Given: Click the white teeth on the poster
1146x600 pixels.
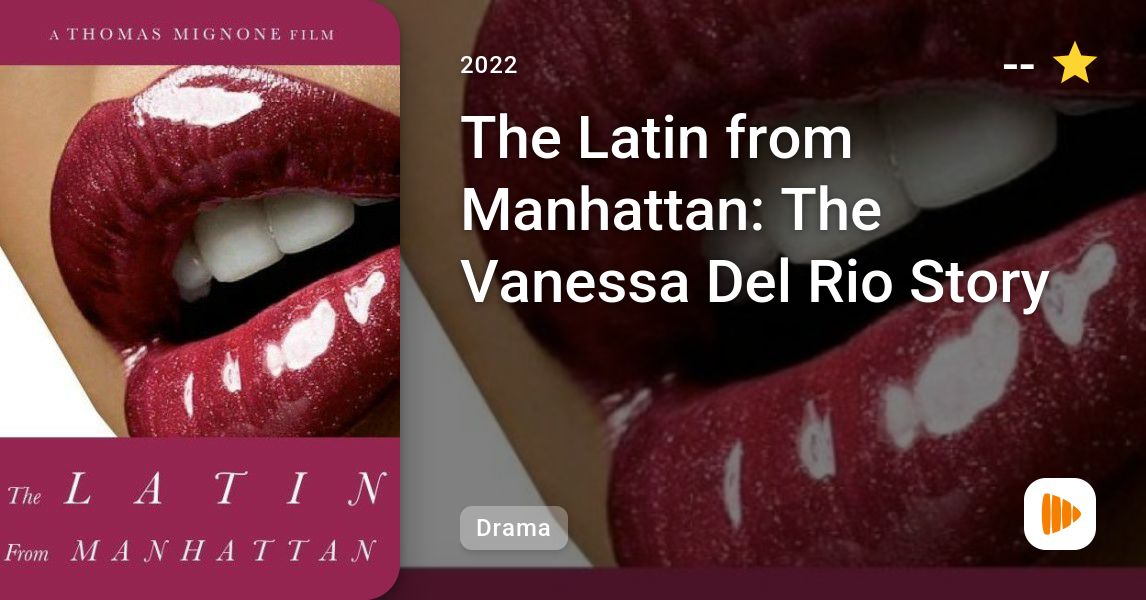Looking at the screenshot, I should click(x=263, y=238).
